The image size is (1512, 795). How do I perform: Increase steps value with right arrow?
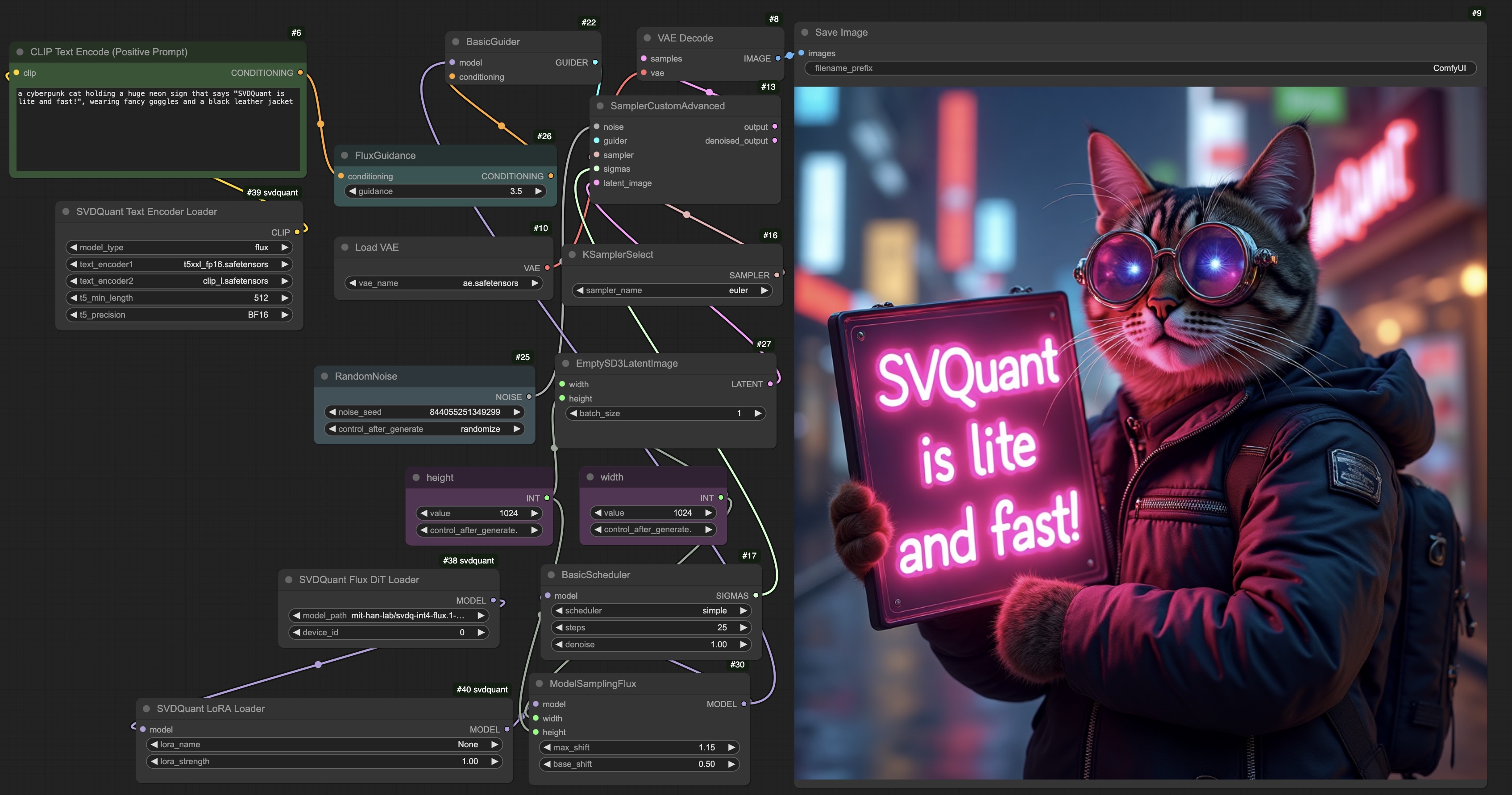click(743, 628)
